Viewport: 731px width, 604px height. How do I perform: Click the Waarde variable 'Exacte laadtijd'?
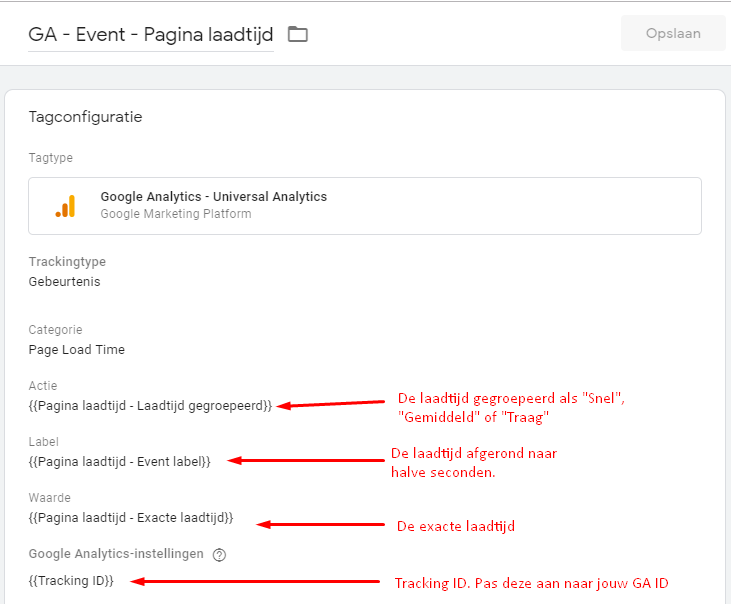131,517
